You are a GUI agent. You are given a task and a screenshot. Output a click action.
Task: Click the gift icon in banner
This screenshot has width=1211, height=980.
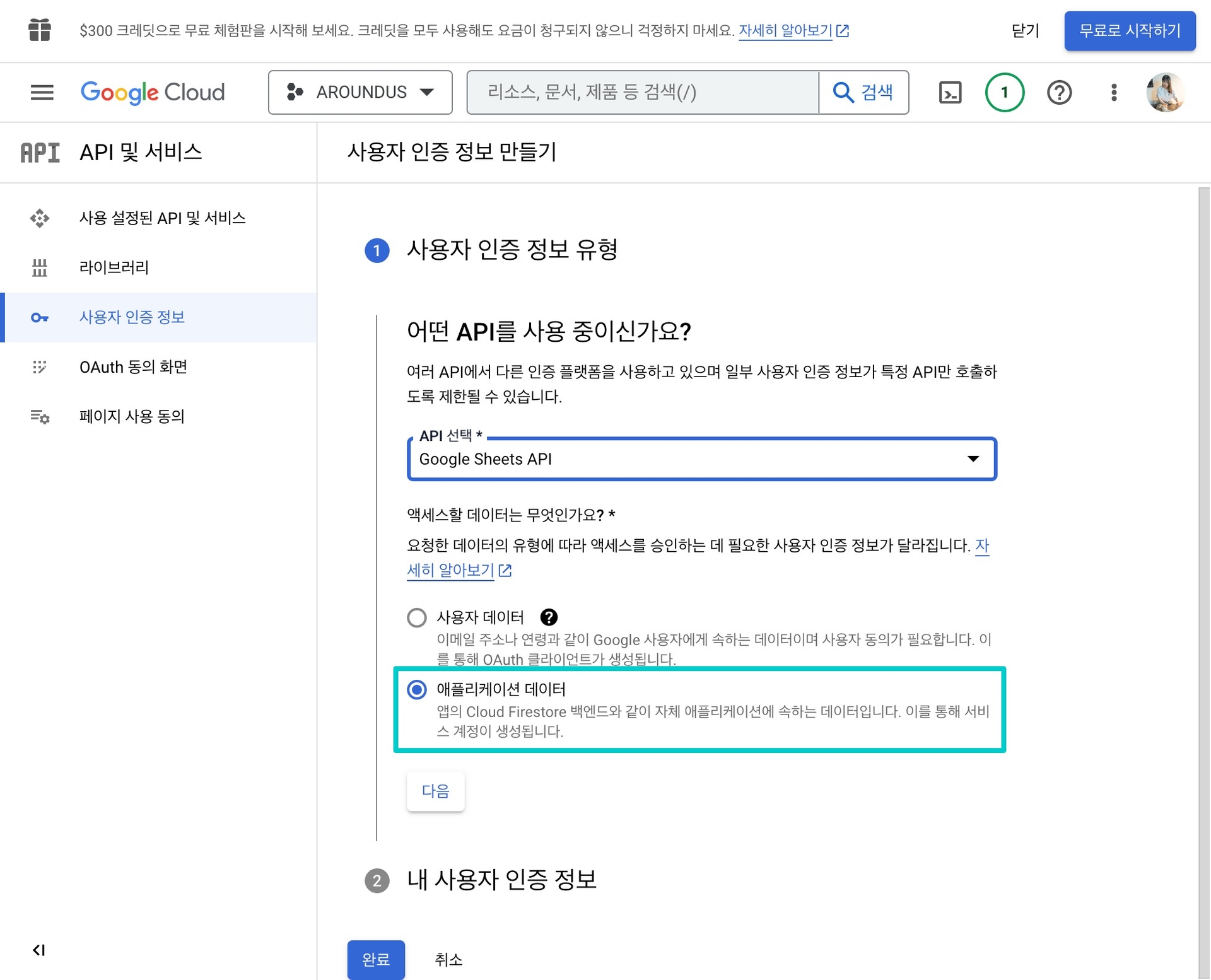39,30
